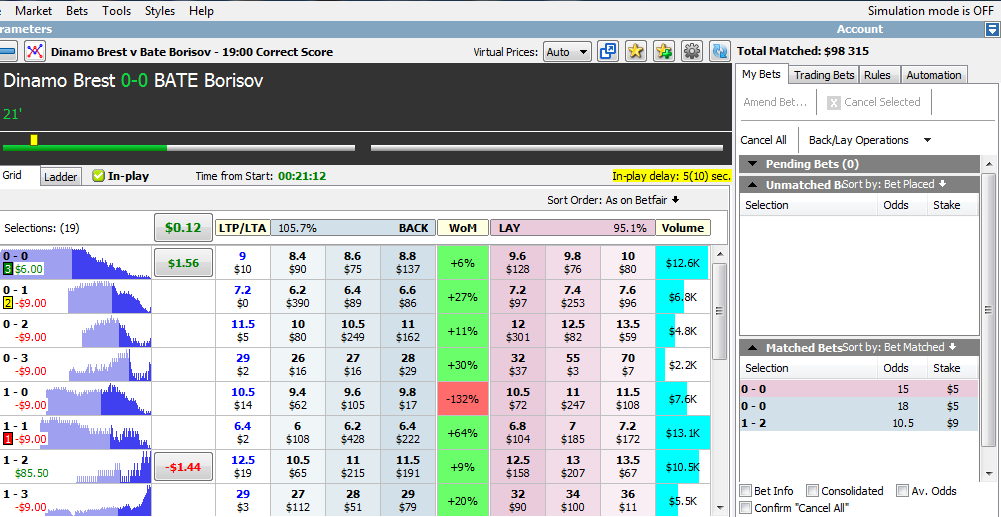
Task: Click the 1 - 0 selection price chart
Action: [99, 399]
